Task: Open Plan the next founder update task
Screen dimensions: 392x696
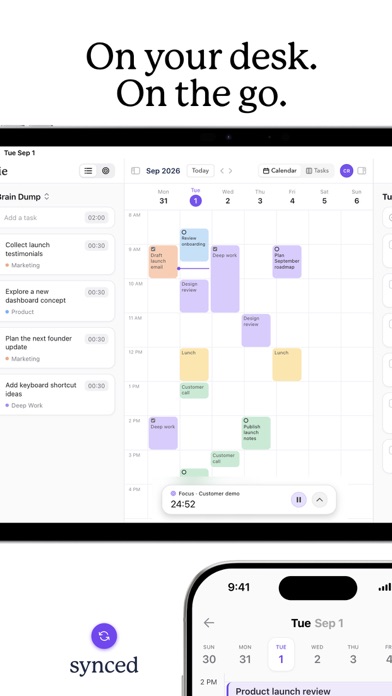Action: click(x=57, y=348)
